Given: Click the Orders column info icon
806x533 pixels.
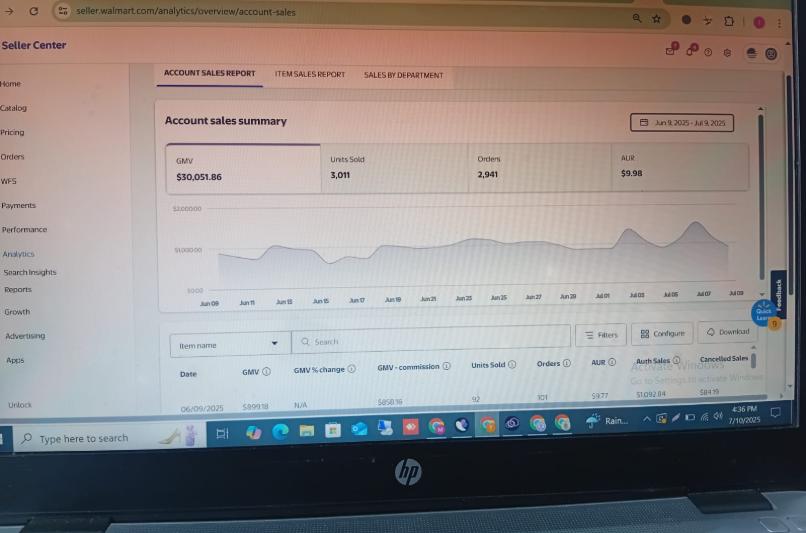Looking at the screenshot, I should [x=566, y=363].
